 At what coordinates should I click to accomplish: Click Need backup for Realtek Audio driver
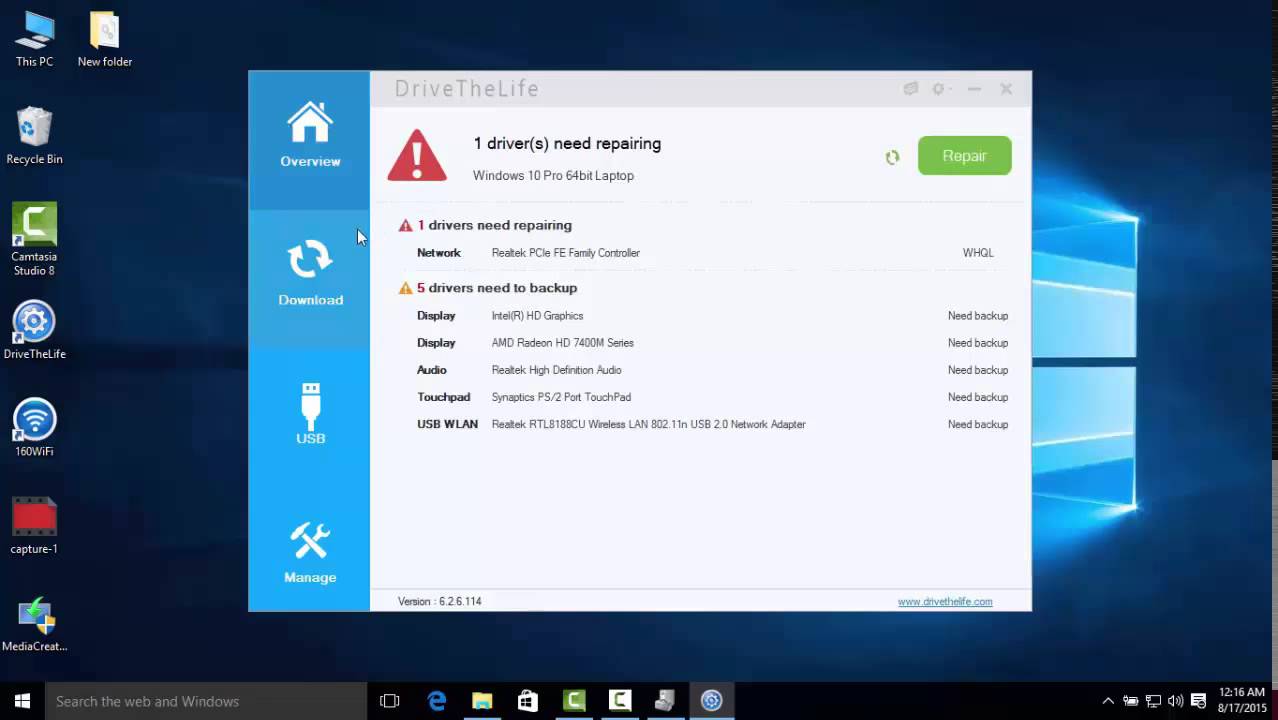(x=977, y=370)
